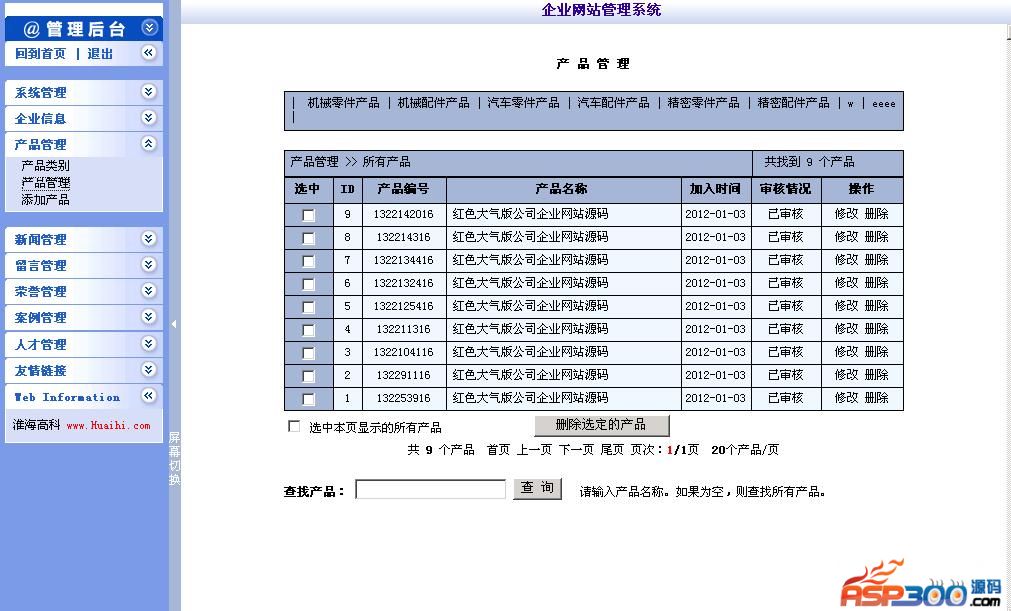Screen dimensions: 1011x611
Task: Click the sidebar collapse arrow handle
Action: (x=174, y=324)
